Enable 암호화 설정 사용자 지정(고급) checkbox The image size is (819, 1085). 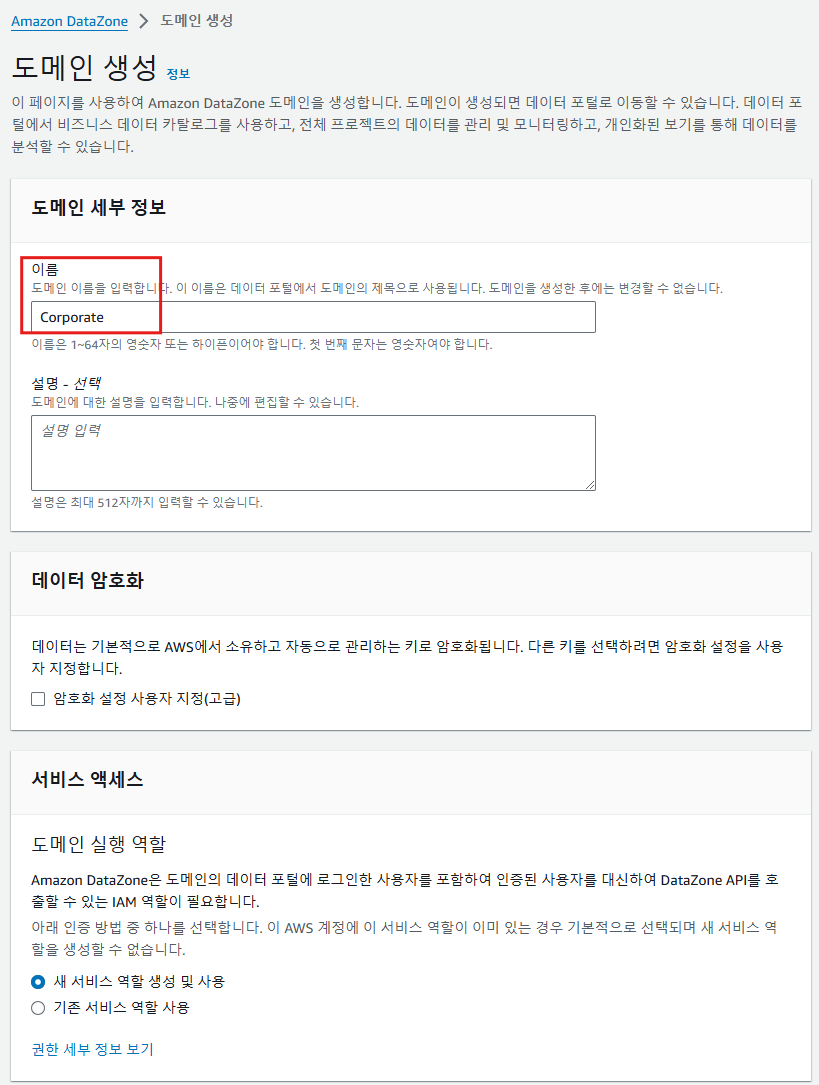[x=38, y=699]
